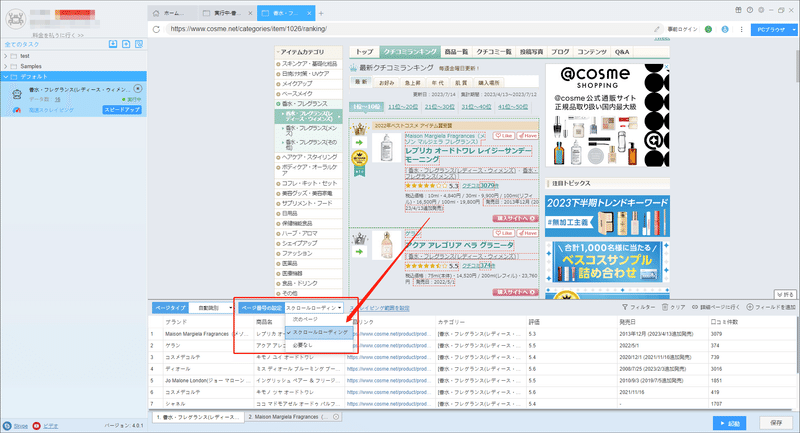This screenshot has width=800, height=433.
Task: Click the スクレイピング範囲を設定 link
Action: [379, 308]
